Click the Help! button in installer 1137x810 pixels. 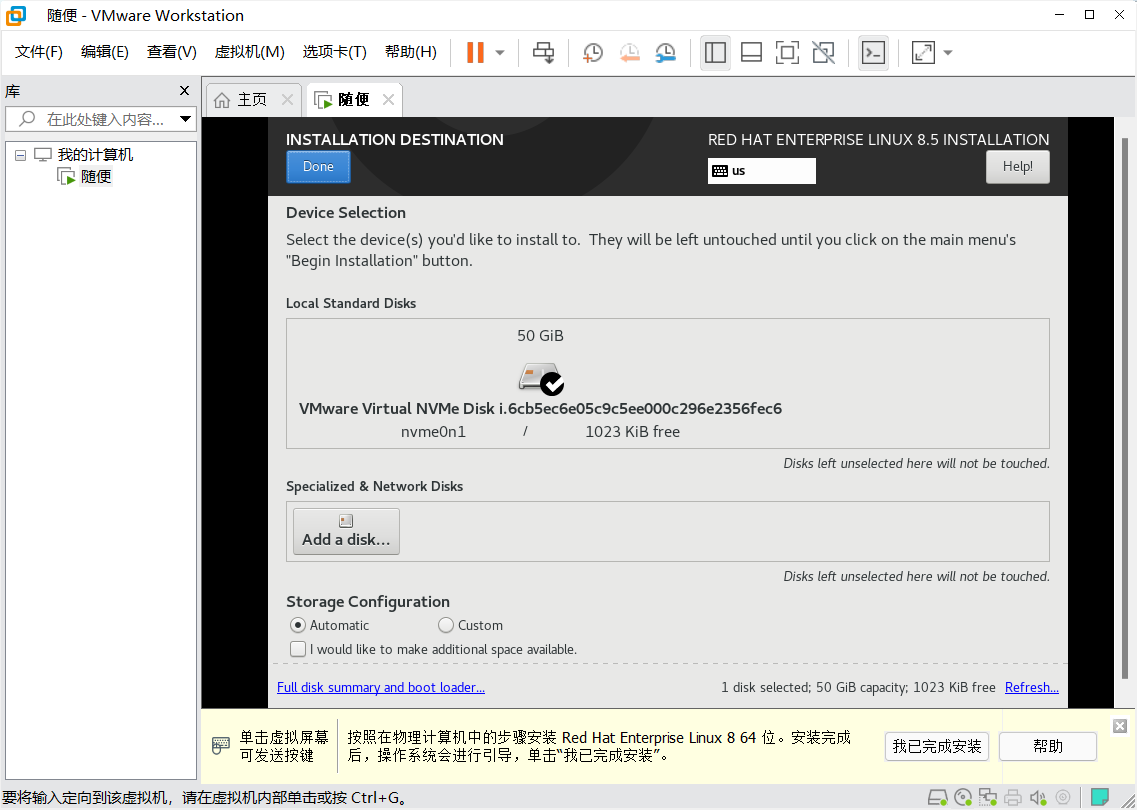[x=1017, y=167]
